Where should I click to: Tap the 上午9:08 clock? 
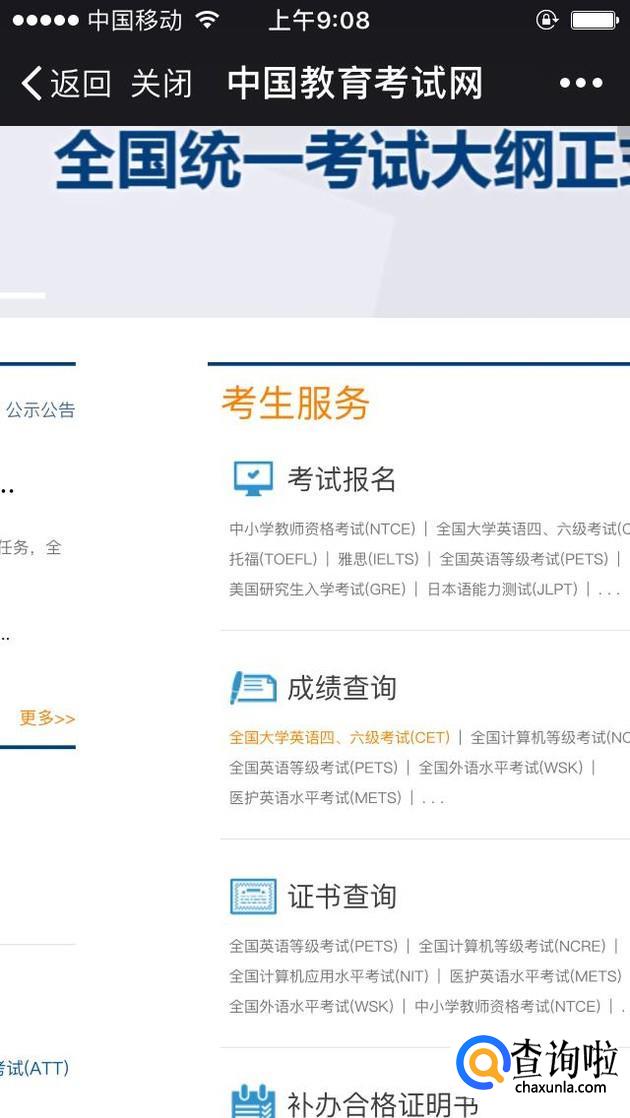click(x=319, y=20)
